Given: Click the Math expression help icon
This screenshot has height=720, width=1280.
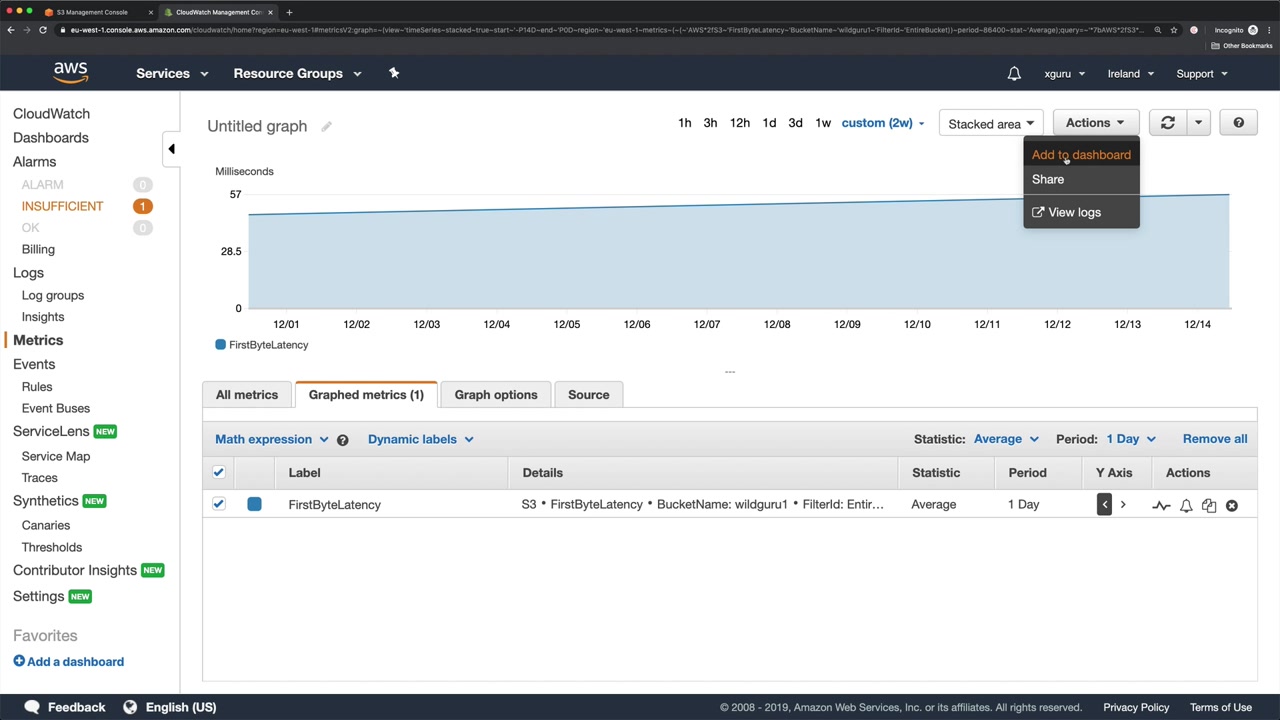Looking at the screenshot, I should tap(342, 440).
